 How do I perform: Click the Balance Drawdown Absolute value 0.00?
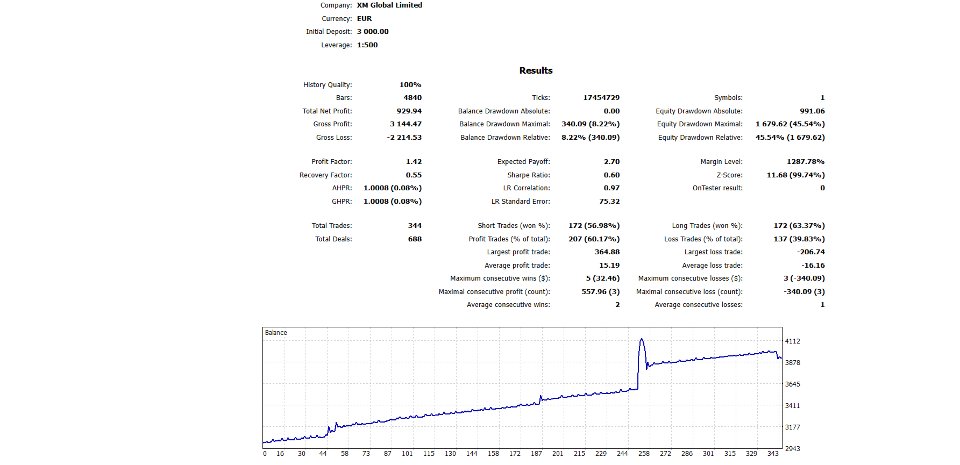pos(611,111)
